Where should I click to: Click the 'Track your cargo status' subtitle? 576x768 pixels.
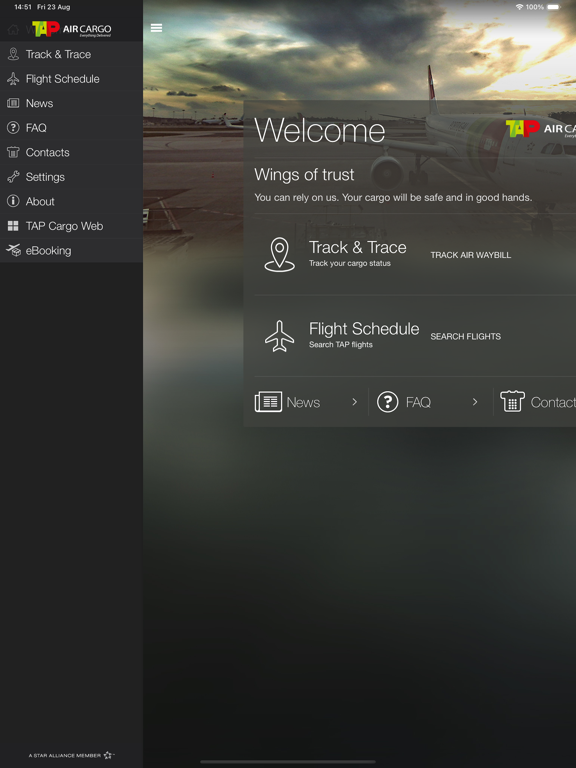pyautogui.click(x=350, y=263)
